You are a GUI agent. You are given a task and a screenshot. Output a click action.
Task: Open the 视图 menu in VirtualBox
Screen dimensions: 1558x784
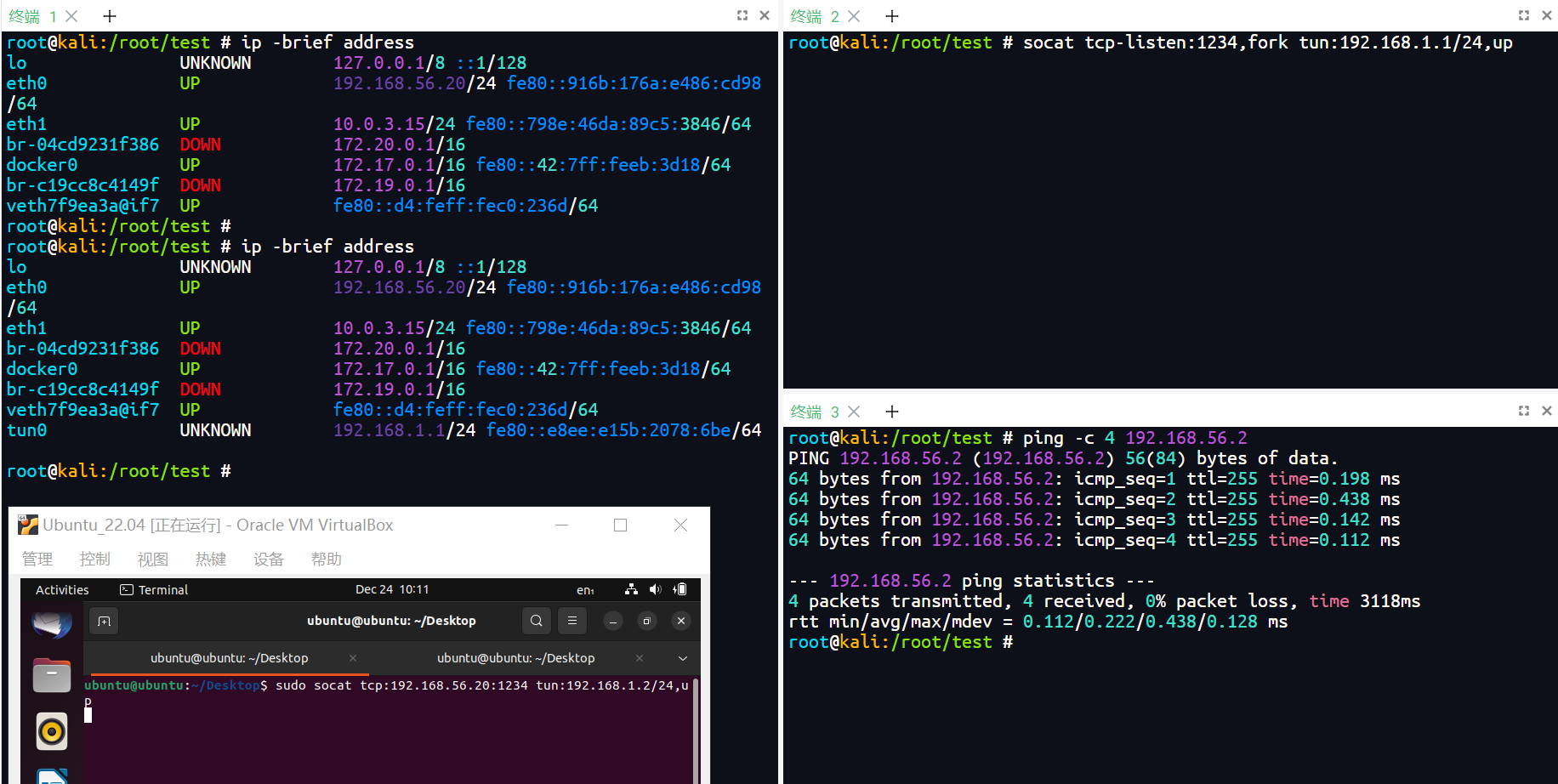[x=152, y=559]
